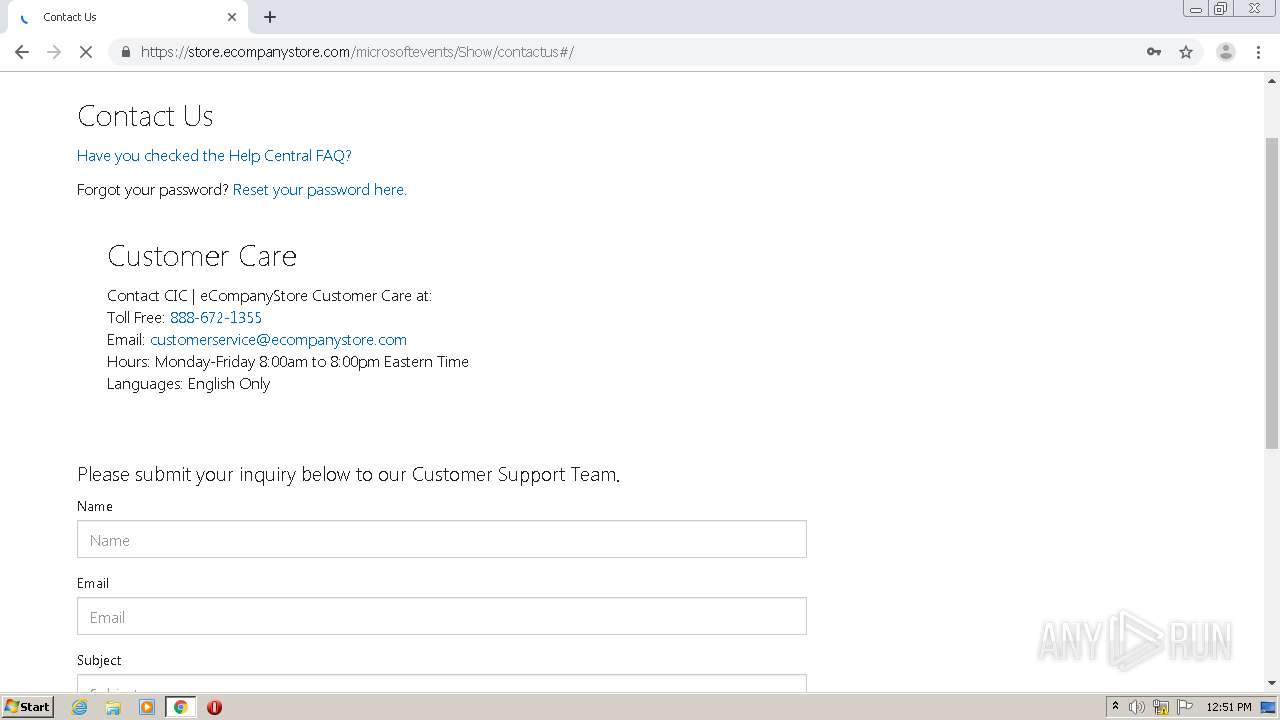
Task: Launch Internet Explorer from the taskbar
Action: coord(80,707)
